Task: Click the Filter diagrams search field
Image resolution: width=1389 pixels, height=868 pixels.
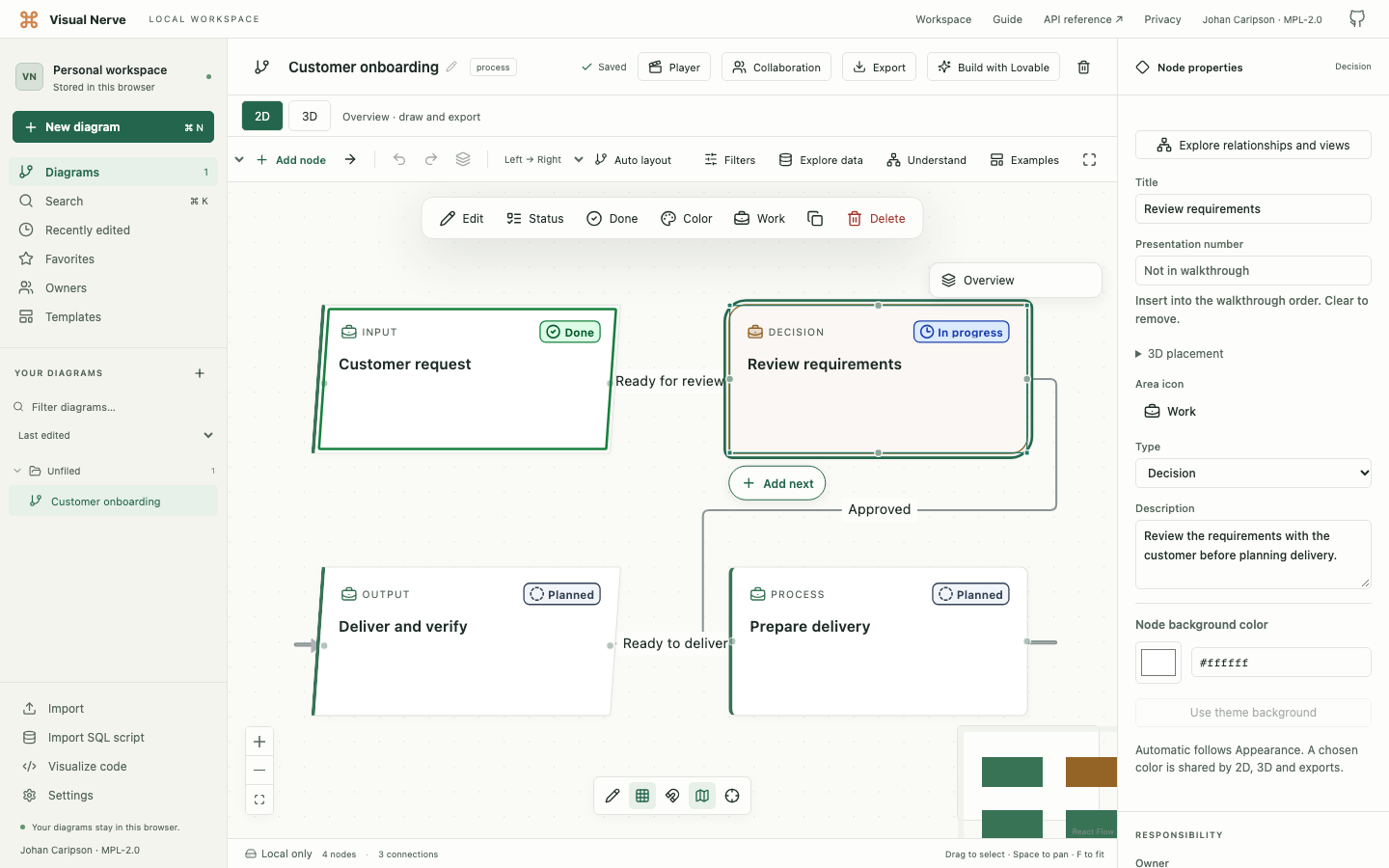Action: [x=113, y=407]
